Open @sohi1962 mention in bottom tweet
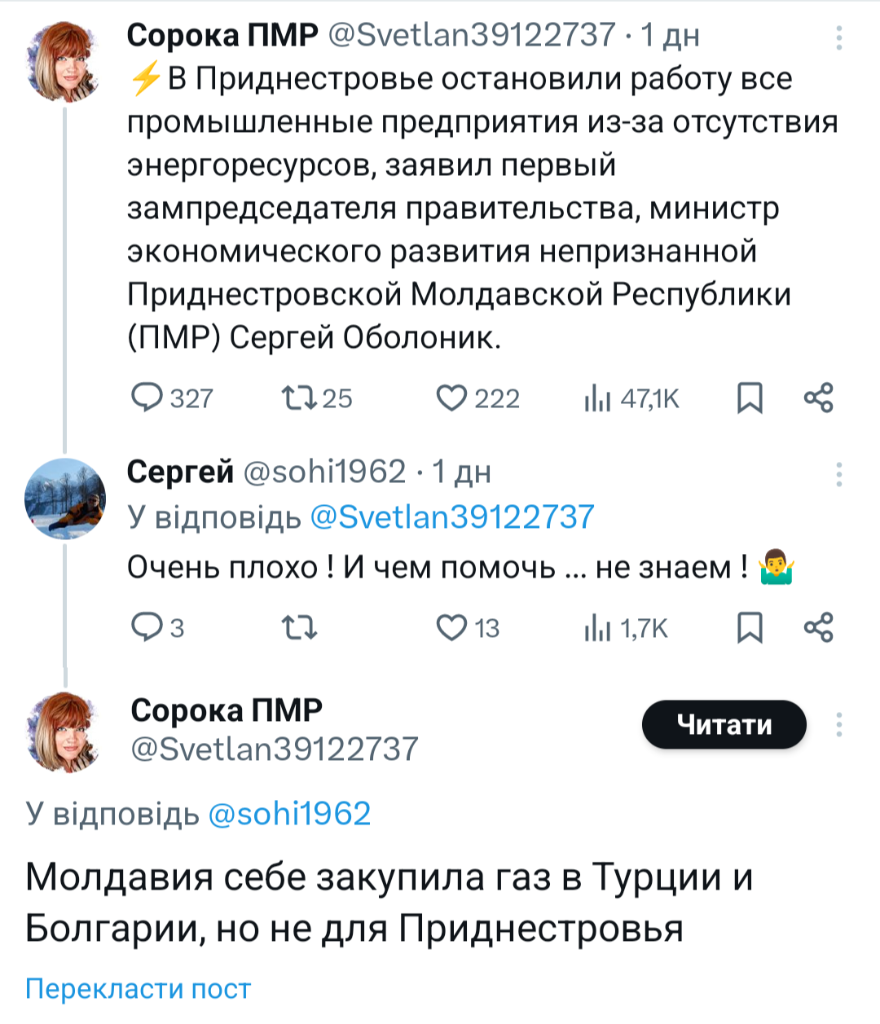The height and width of the screenshot is (1024, 880). click(289, 814)
